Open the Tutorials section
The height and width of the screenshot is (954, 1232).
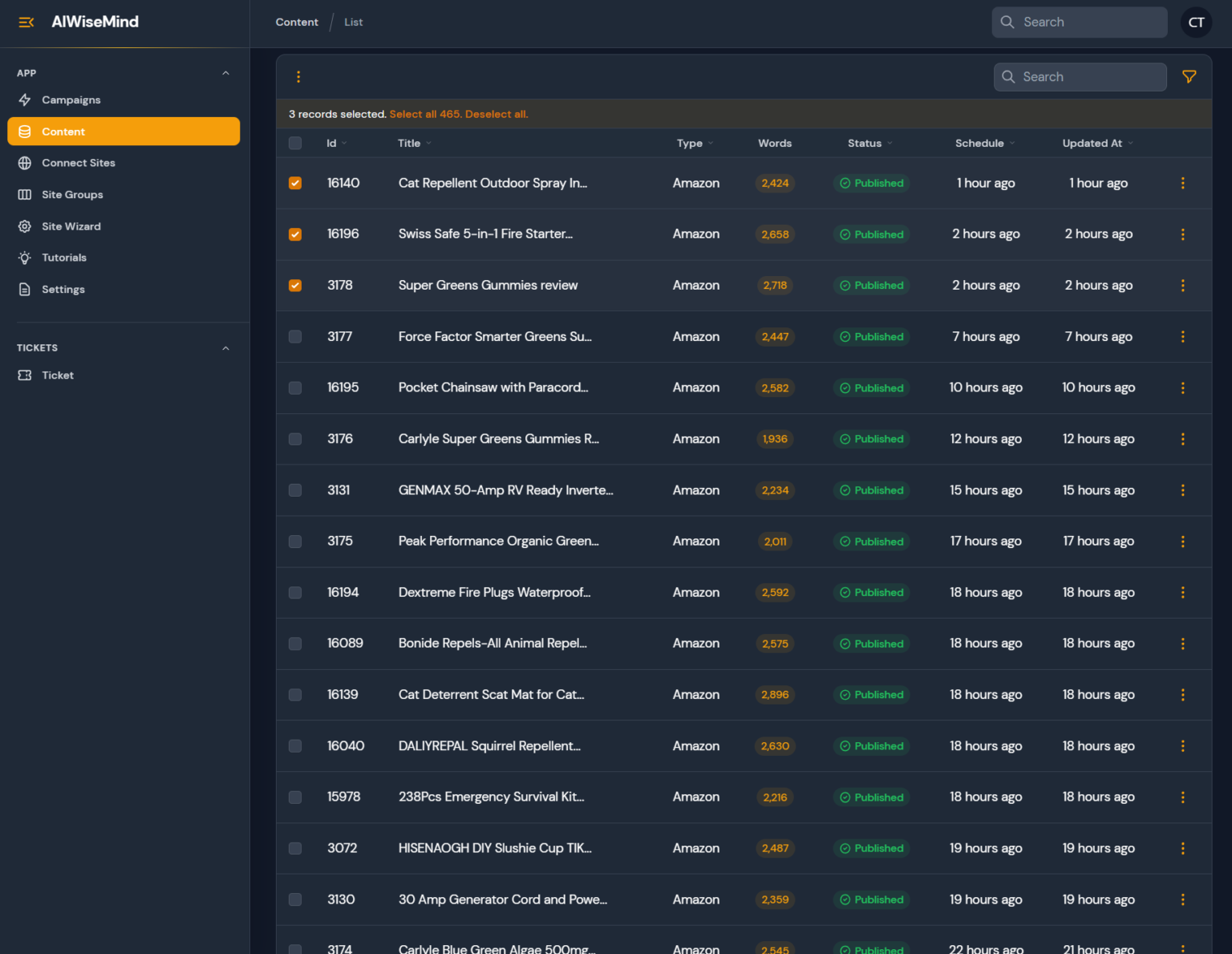pos(64,258)
